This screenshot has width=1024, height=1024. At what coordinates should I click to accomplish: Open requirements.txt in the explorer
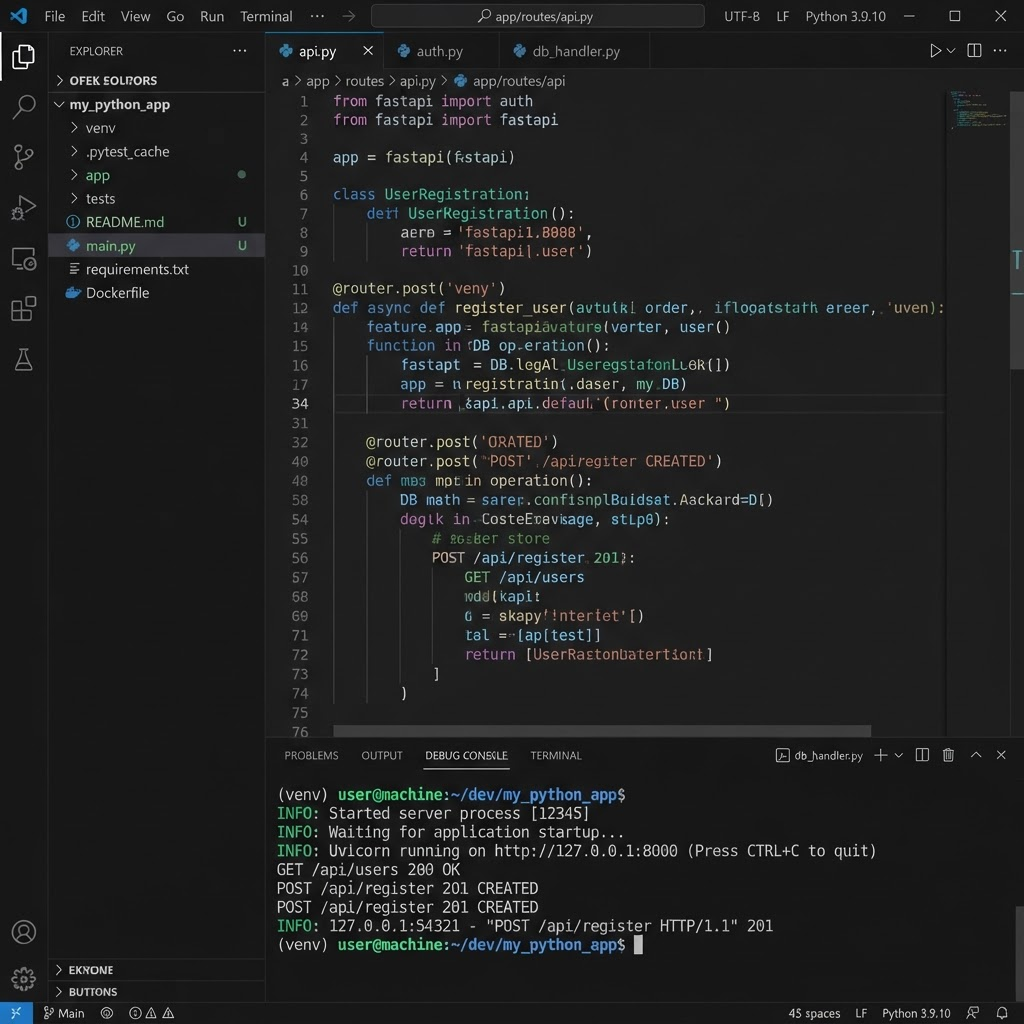pyautogui.click(x=157, y=269)
